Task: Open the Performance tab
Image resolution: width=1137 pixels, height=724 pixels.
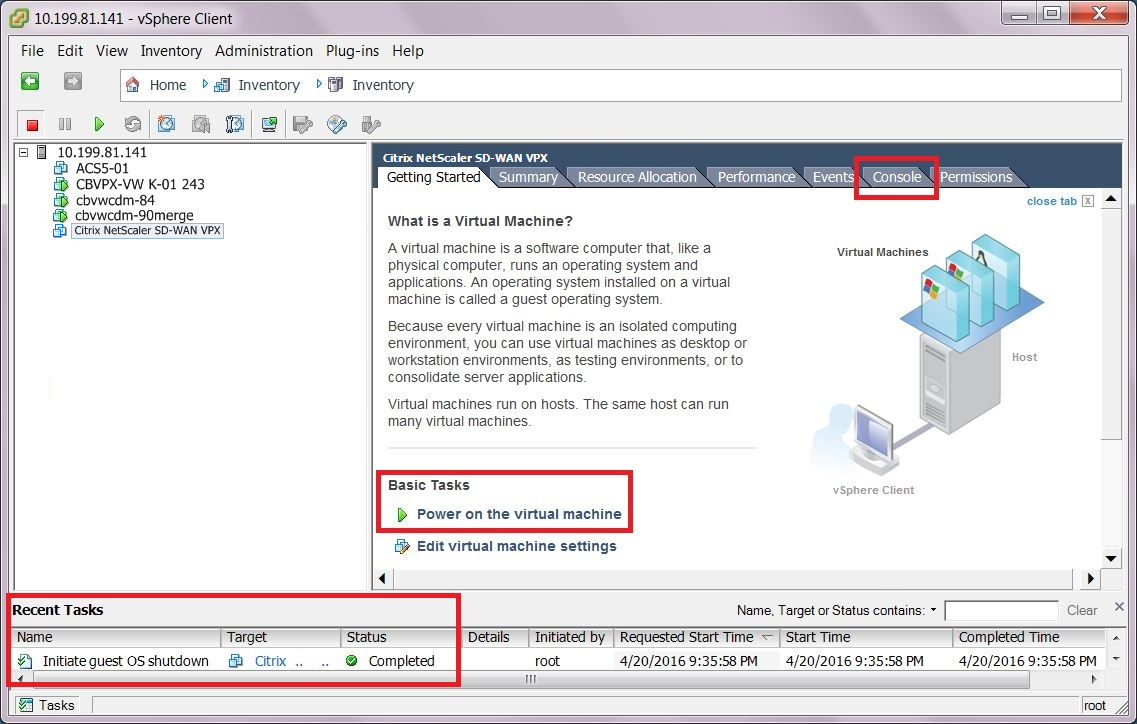Action: point(756,177)
